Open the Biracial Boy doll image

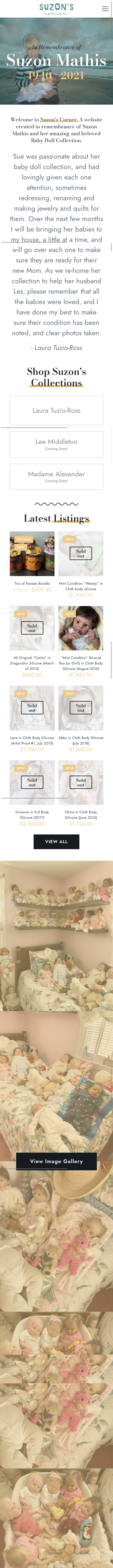pyautogui.click(x=81, y=628)
